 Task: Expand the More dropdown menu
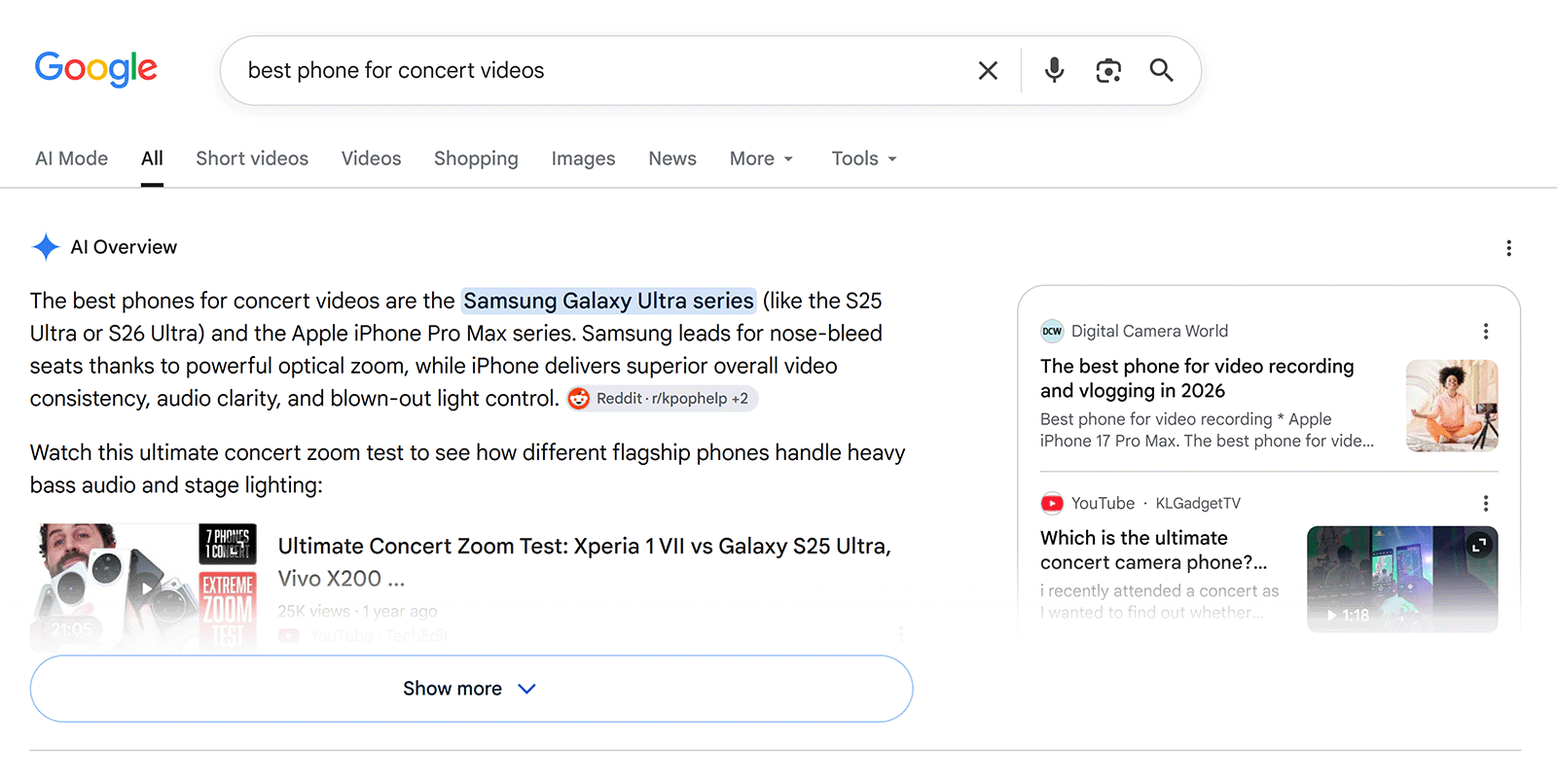click(x=761, y=158)
